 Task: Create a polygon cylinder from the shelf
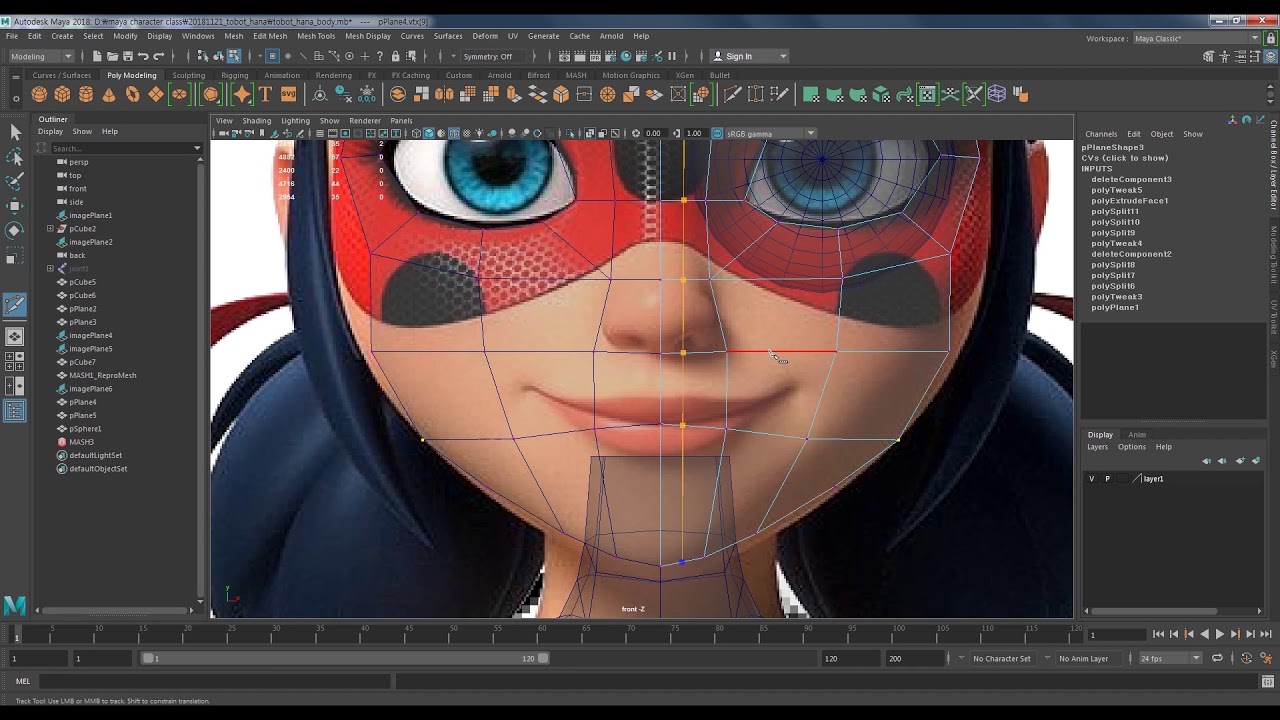(x=86, y=94)
